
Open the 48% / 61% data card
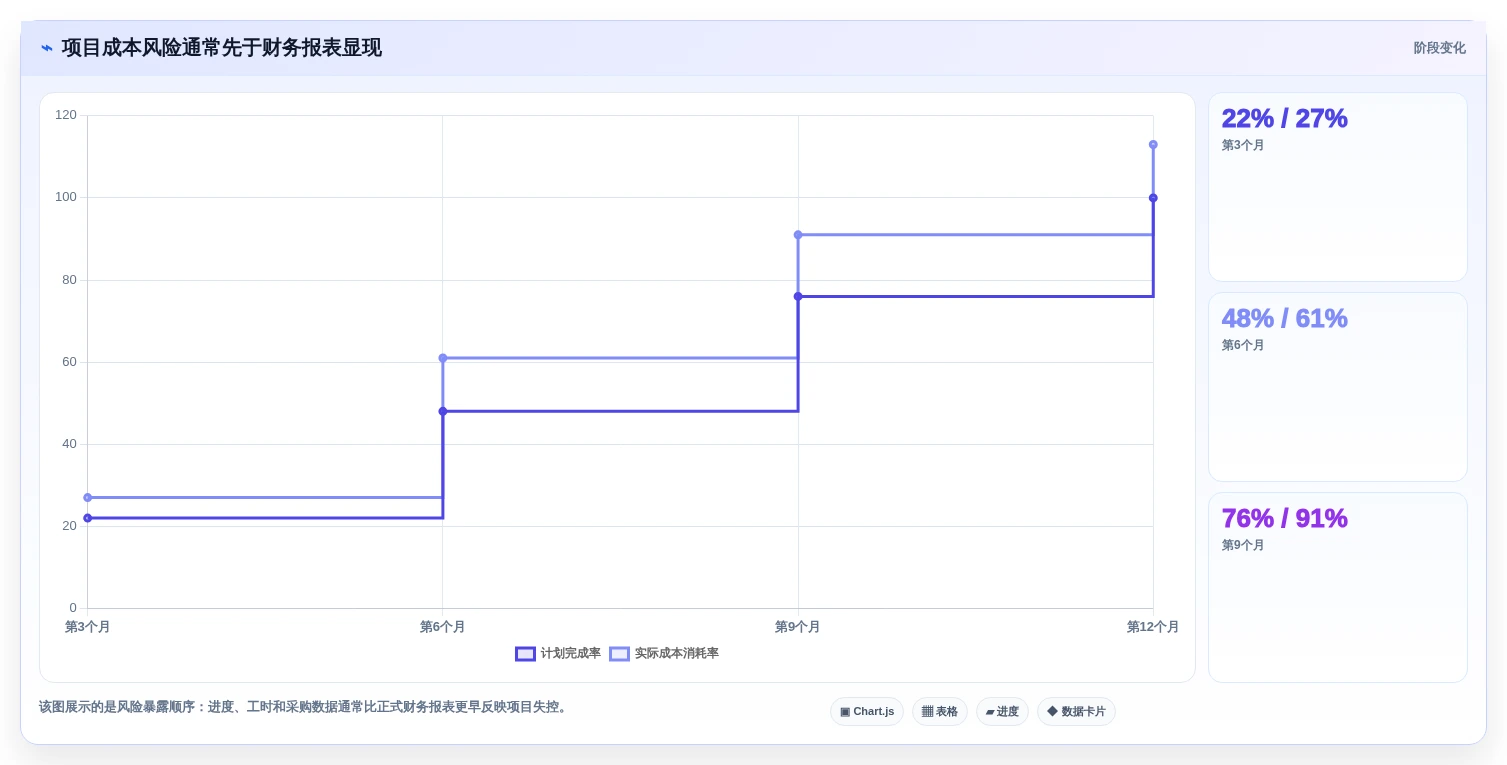[x=1338, y=387]
